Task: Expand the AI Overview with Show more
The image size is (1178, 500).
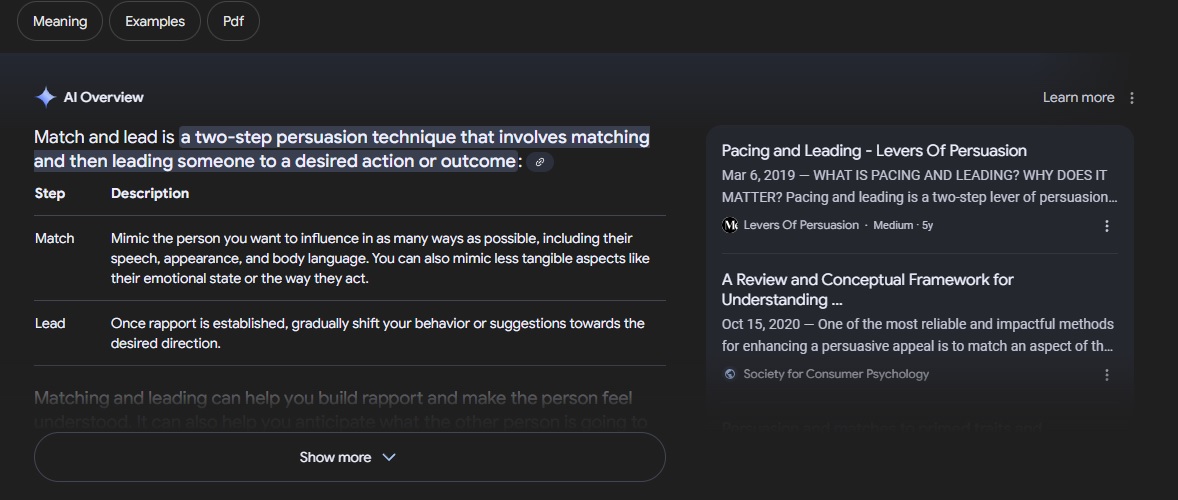Action: (335, 457)
